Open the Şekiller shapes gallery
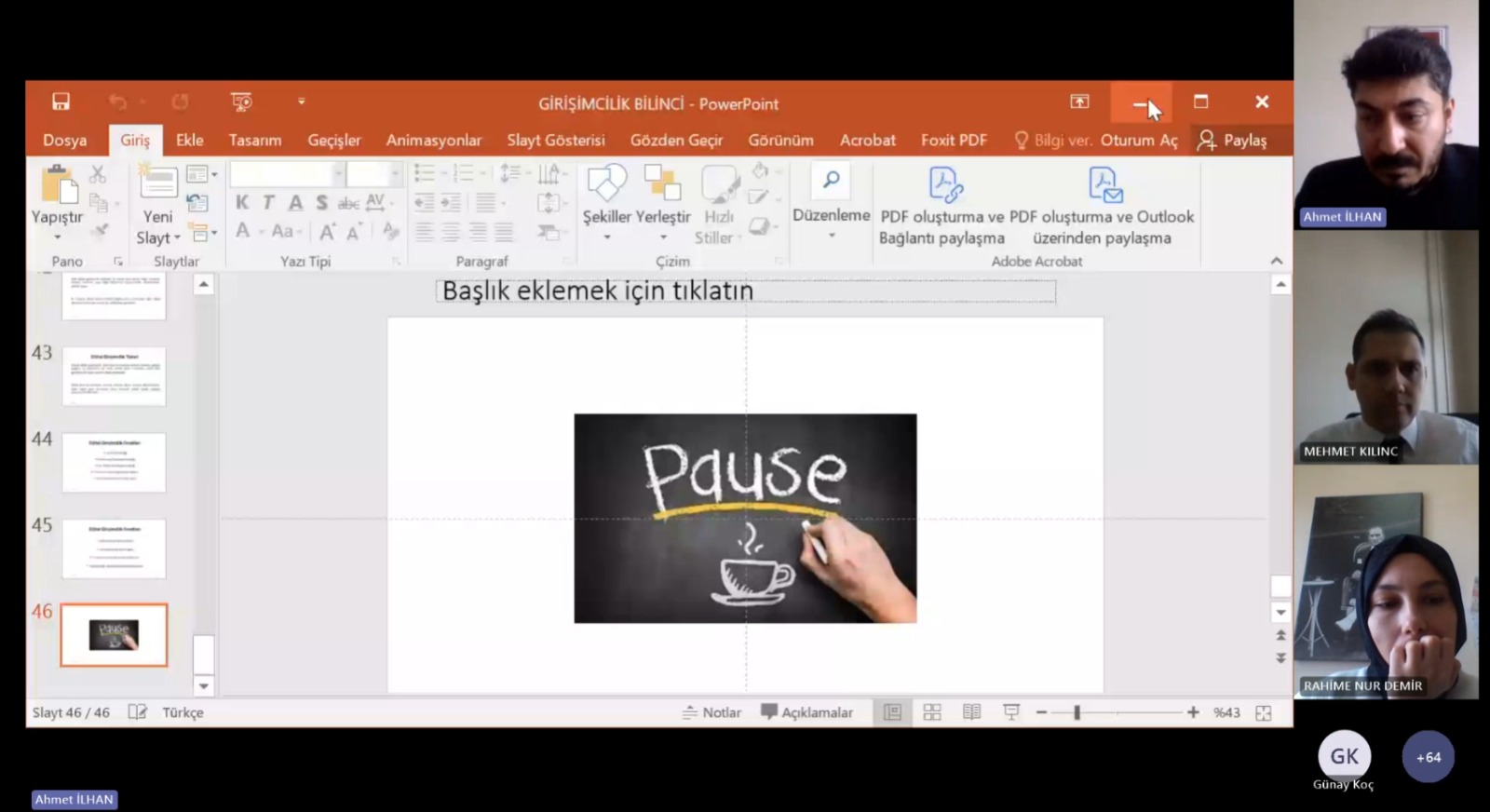Screen dimensions: 1490x812 tap(606, 184)
